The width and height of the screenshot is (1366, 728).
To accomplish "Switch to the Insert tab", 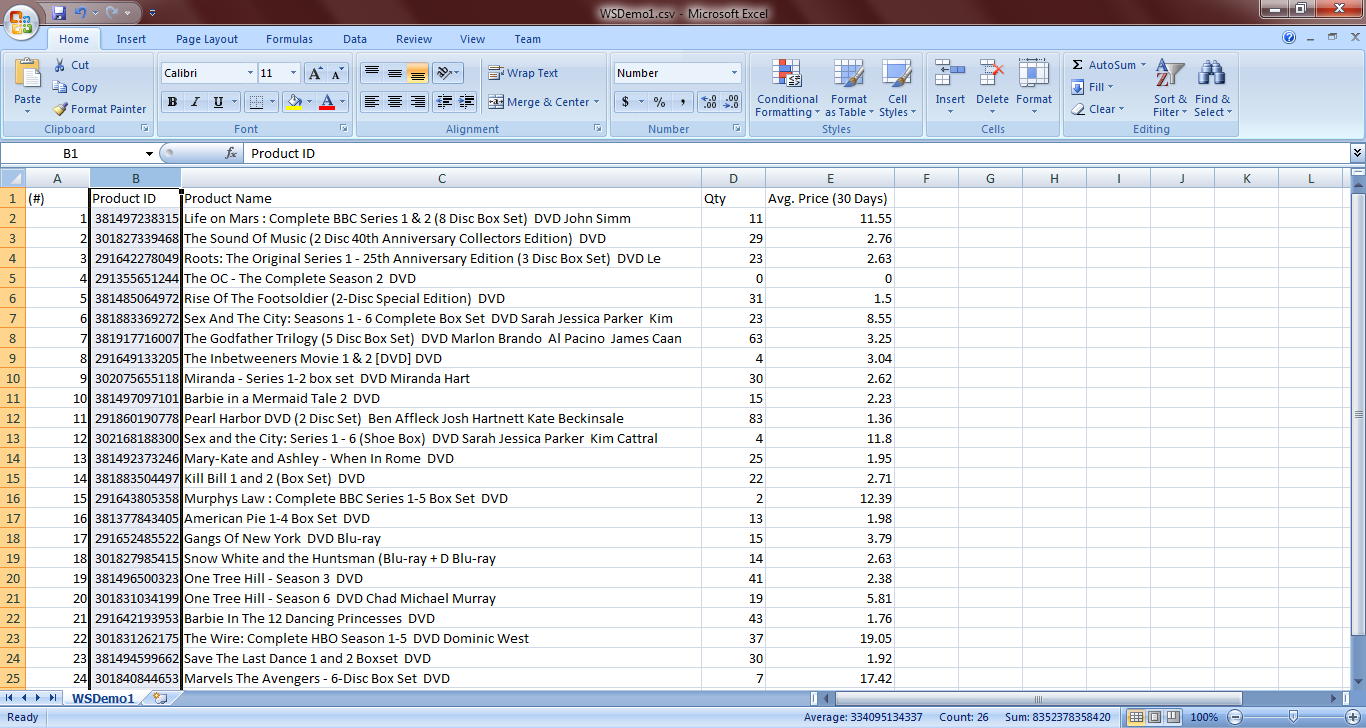I will [131, 39].
